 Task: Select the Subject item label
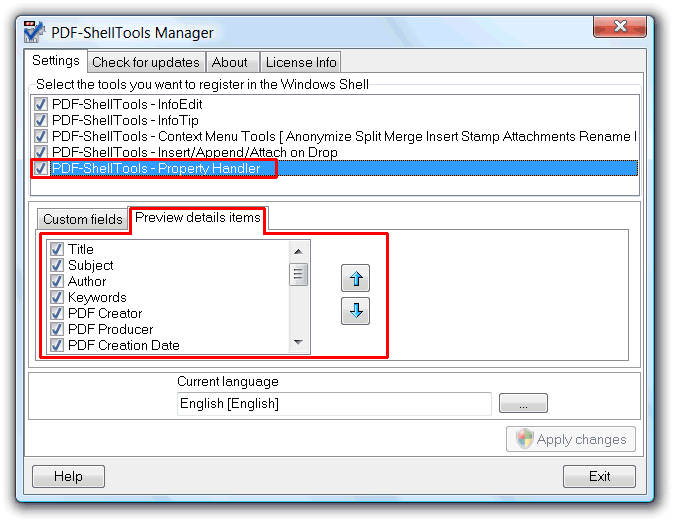pyautogui.click(x=91, y=265)
